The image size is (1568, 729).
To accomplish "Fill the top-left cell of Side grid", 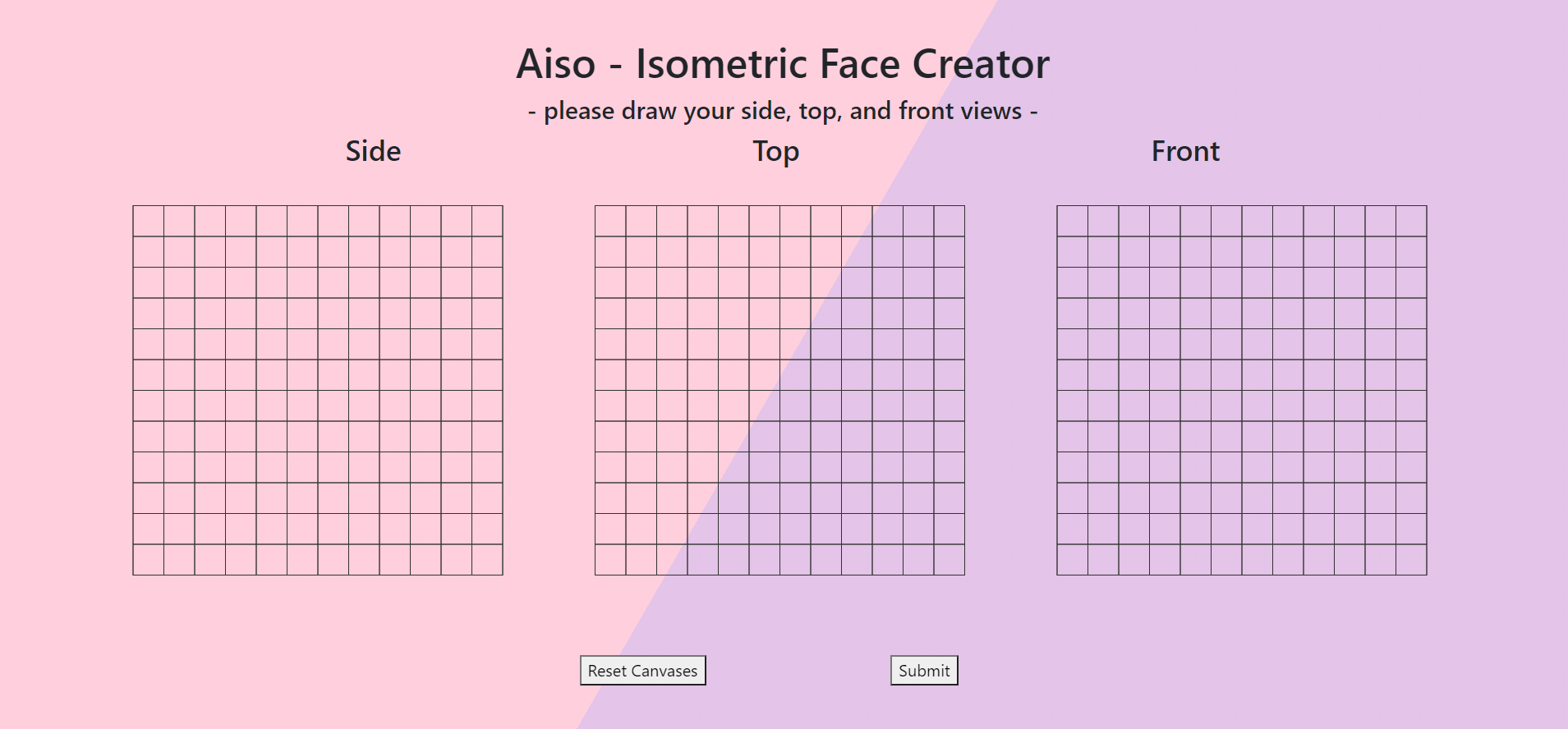I will pos(149,222).
